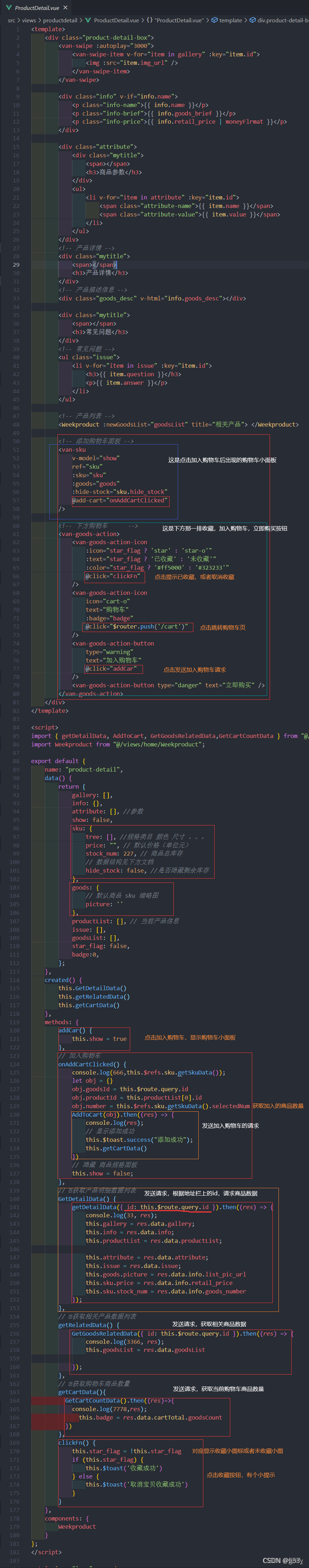Click the this.show = true statement

click(x=99, y=1038)
